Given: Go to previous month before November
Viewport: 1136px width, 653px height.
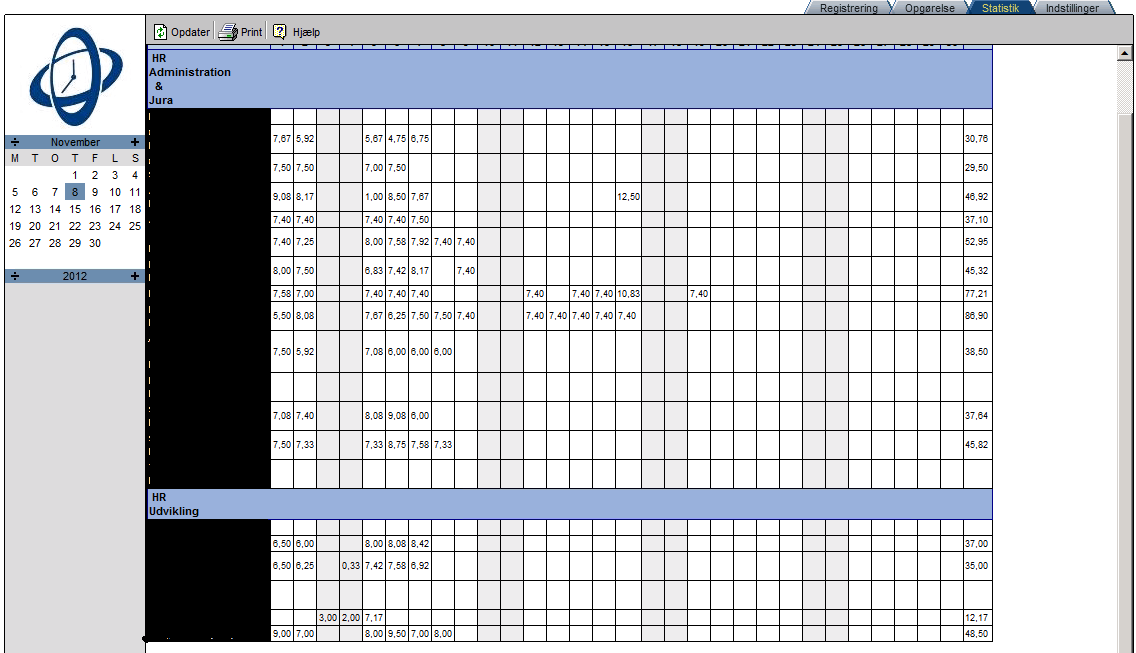Looking at the screenshot, I should click(14, 142).
